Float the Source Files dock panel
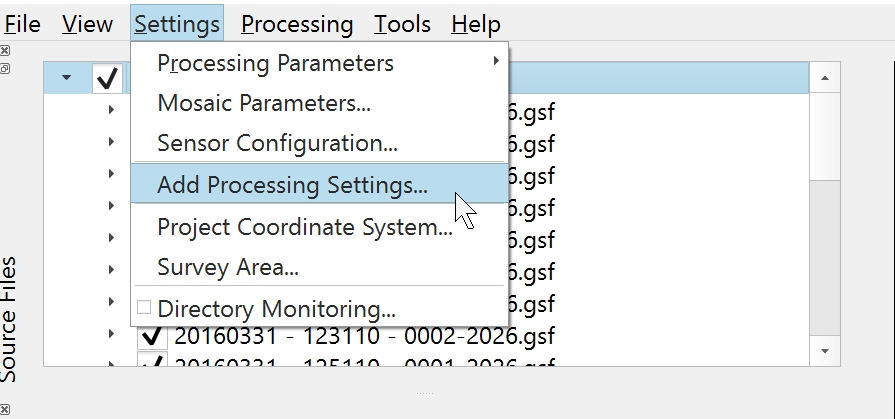Screen dimensions: 895x419 tap(5, 68)
